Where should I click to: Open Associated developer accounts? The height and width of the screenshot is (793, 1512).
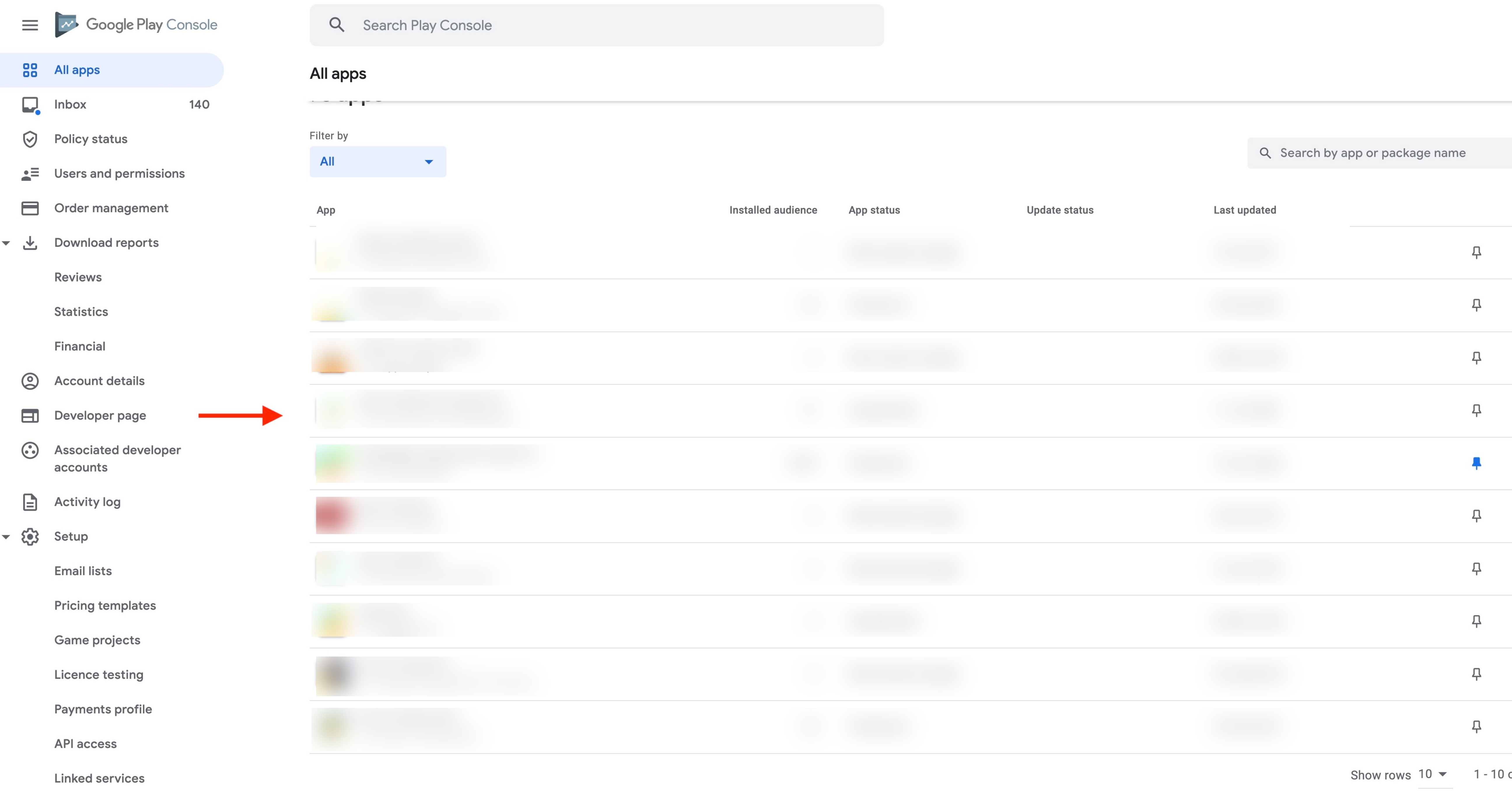pyautogui.click(x=117, y=459)
